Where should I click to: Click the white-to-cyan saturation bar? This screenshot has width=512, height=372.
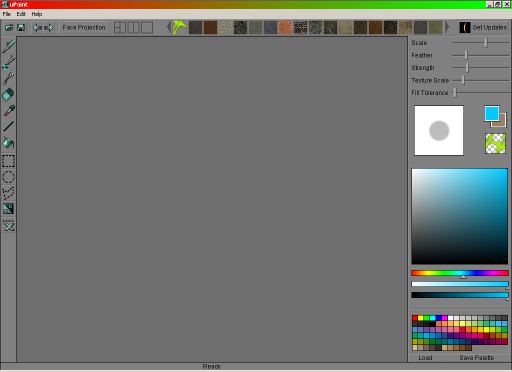(x=460, y=284)
